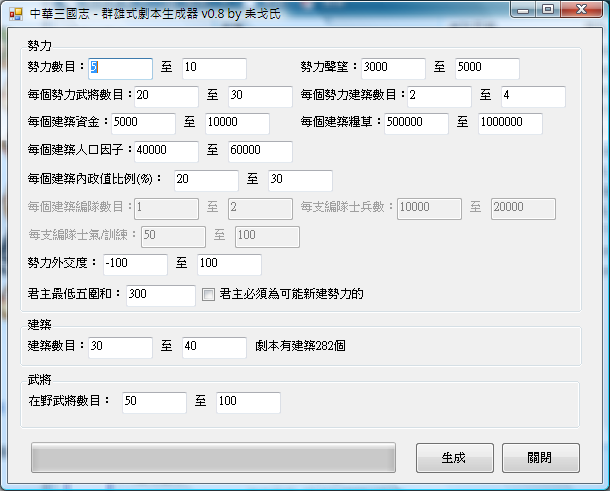Click 每個勢力武將數目 maximum field 30

[x=260, y=96]
